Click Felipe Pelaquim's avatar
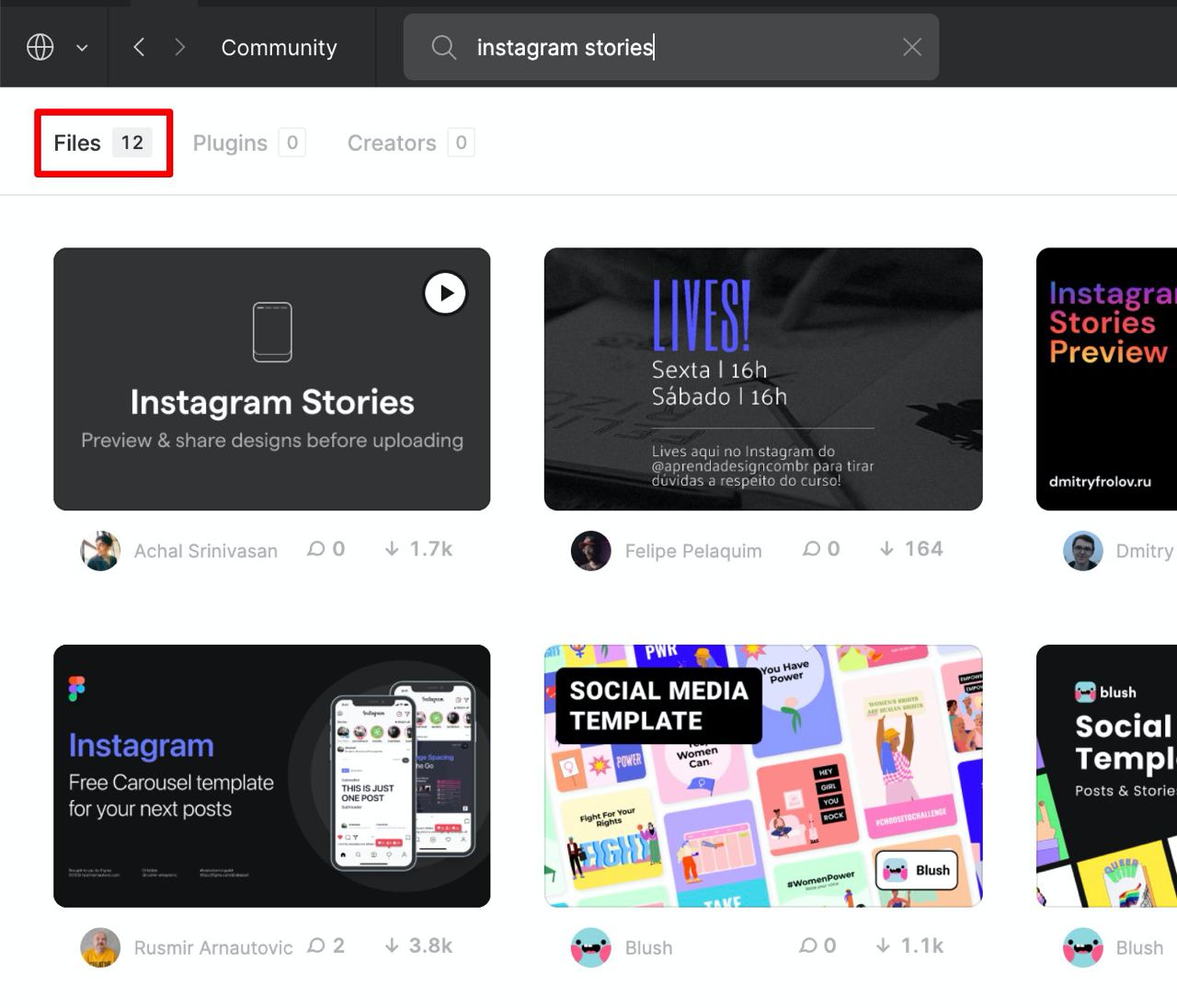This screenshot has height=1008, width=1177. click(591, 551)
